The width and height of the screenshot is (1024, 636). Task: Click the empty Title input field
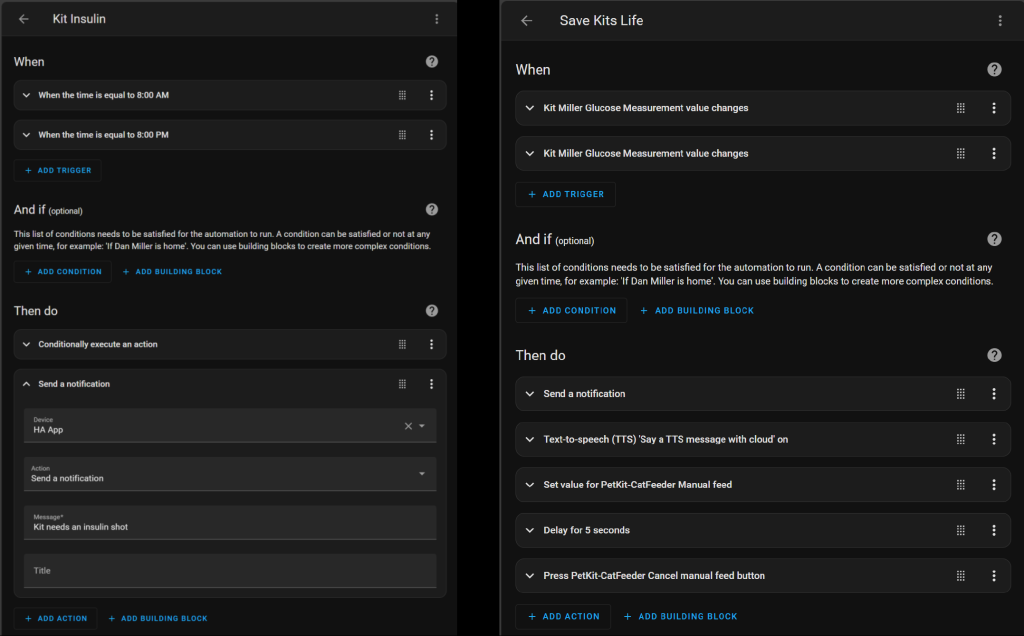click(230, 571)
